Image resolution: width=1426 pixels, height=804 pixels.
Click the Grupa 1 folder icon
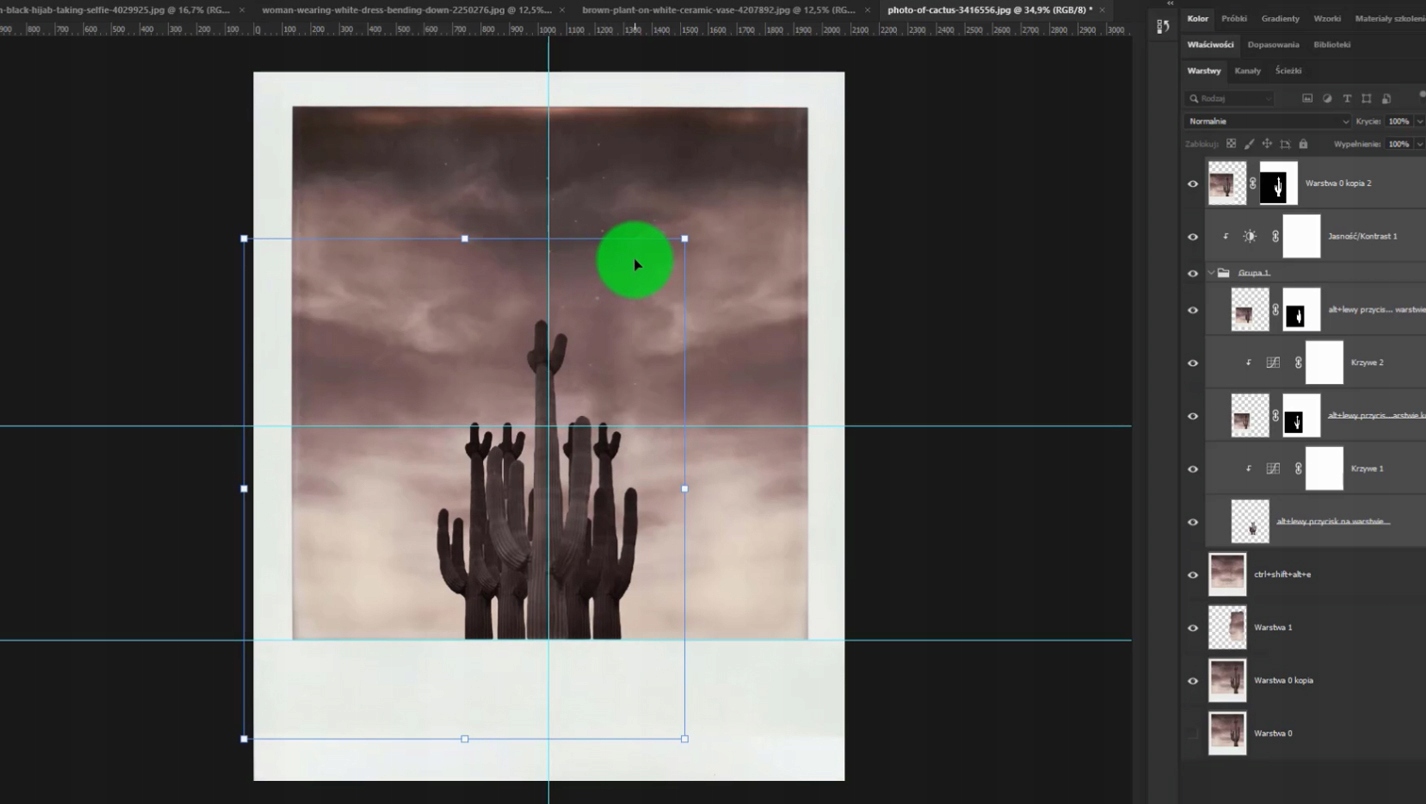1223,273
